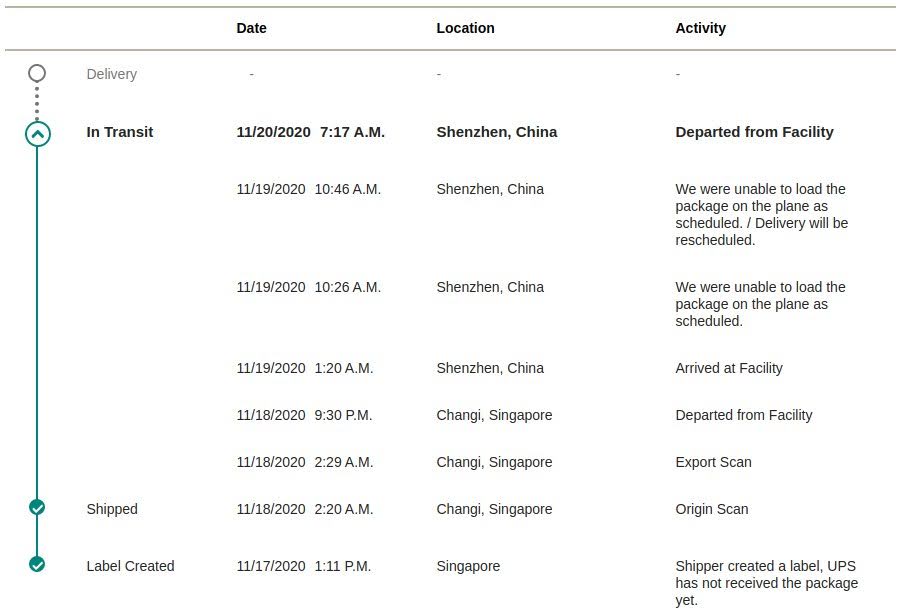Collapse the In Transit chevron icon

tap(37, 134)
